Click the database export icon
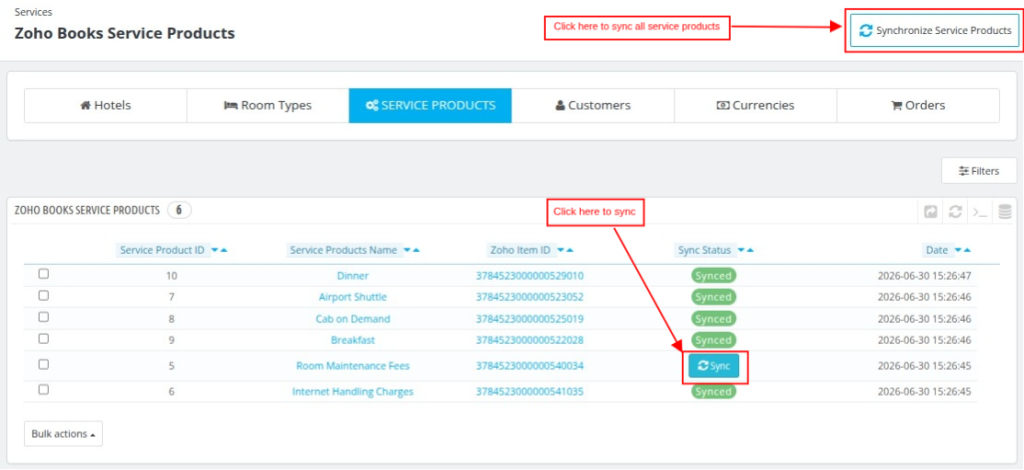 pyautogui.click(x=1004, y=212)
